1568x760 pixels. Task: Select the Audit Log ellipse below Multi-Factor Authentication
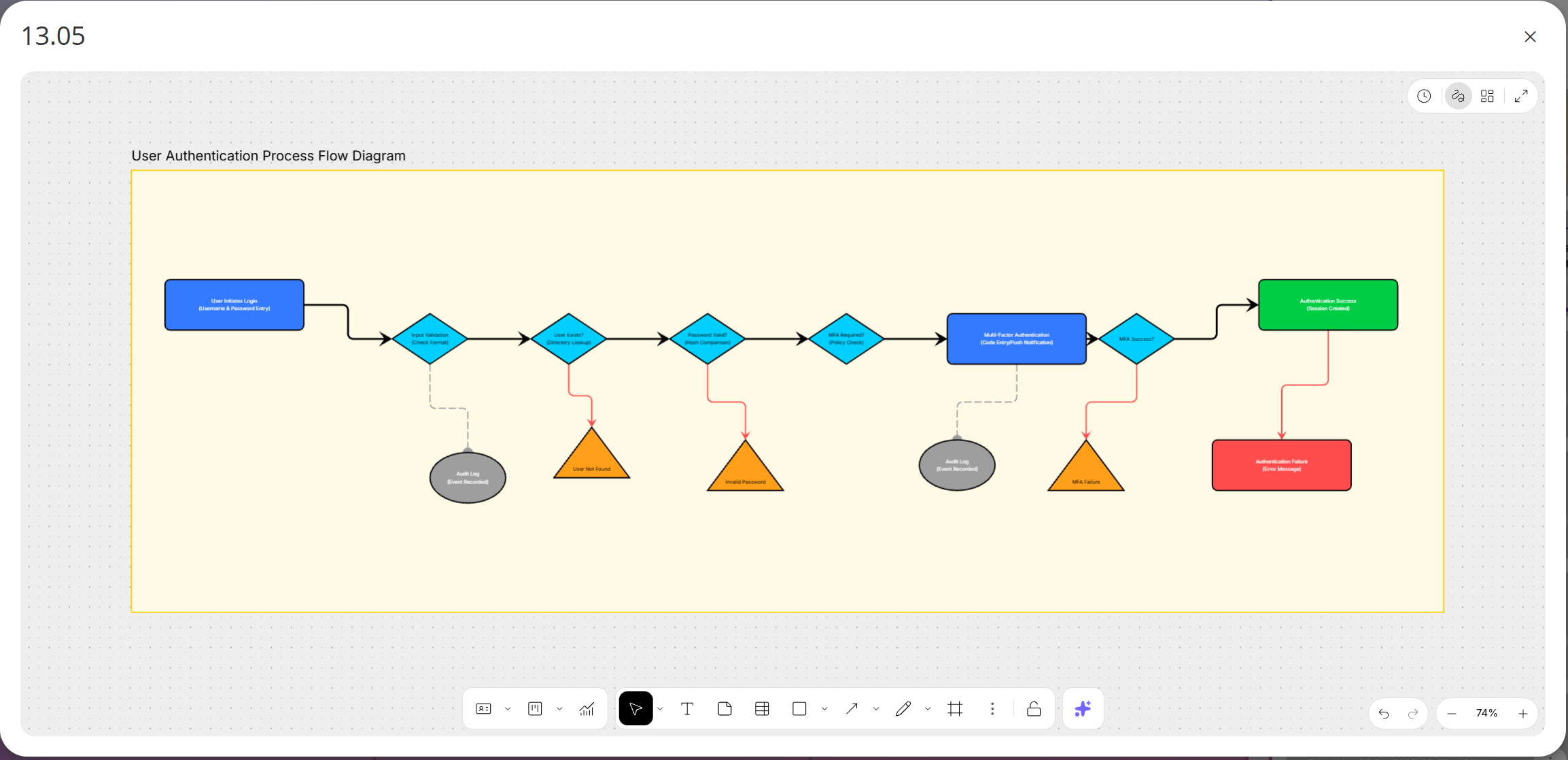click(x=957, y=465)
